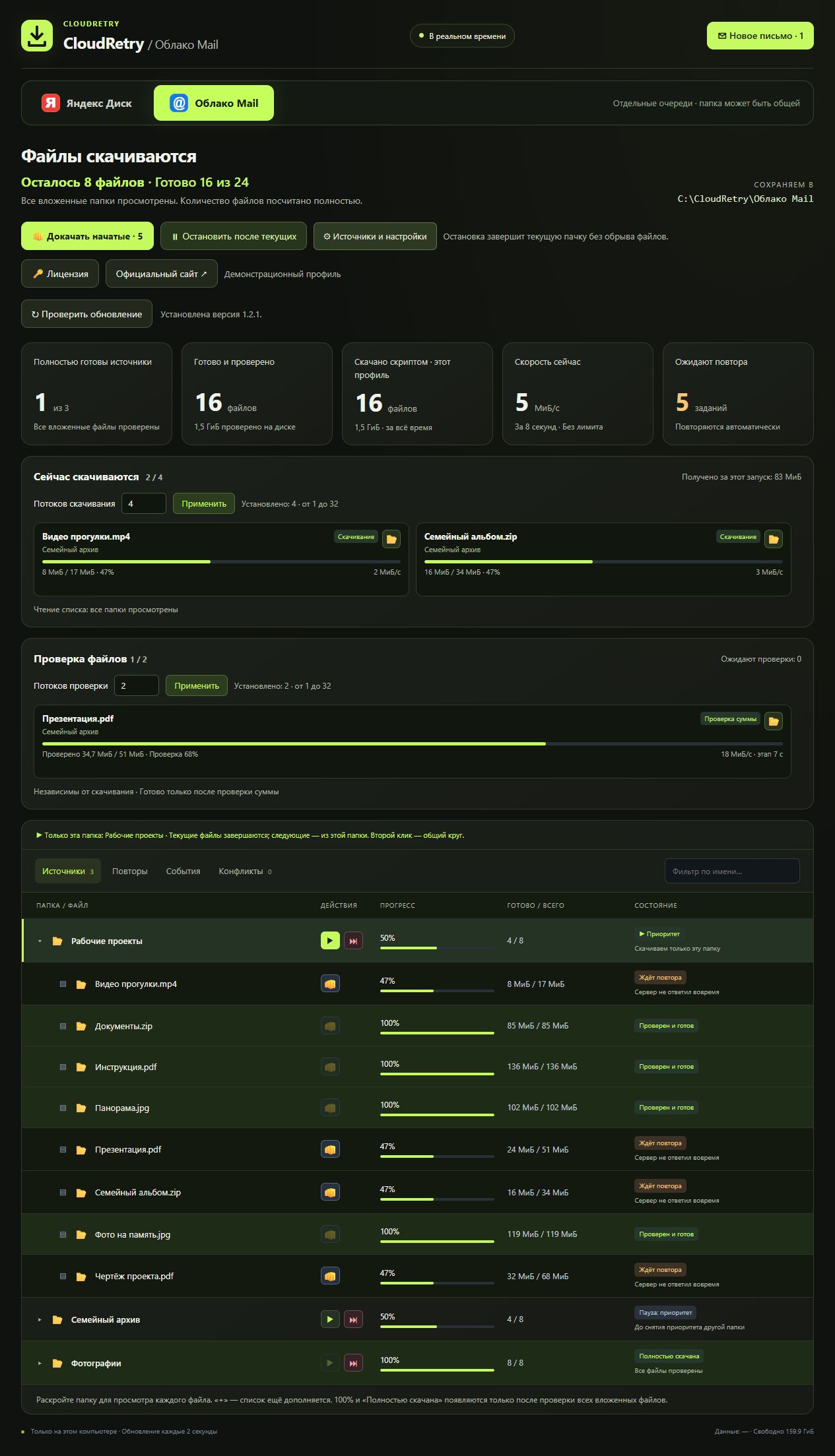Focus the Фильтр по имени search field
Image resolution: width=835 pixels, height=1456 pixels.
pos(732,871)
